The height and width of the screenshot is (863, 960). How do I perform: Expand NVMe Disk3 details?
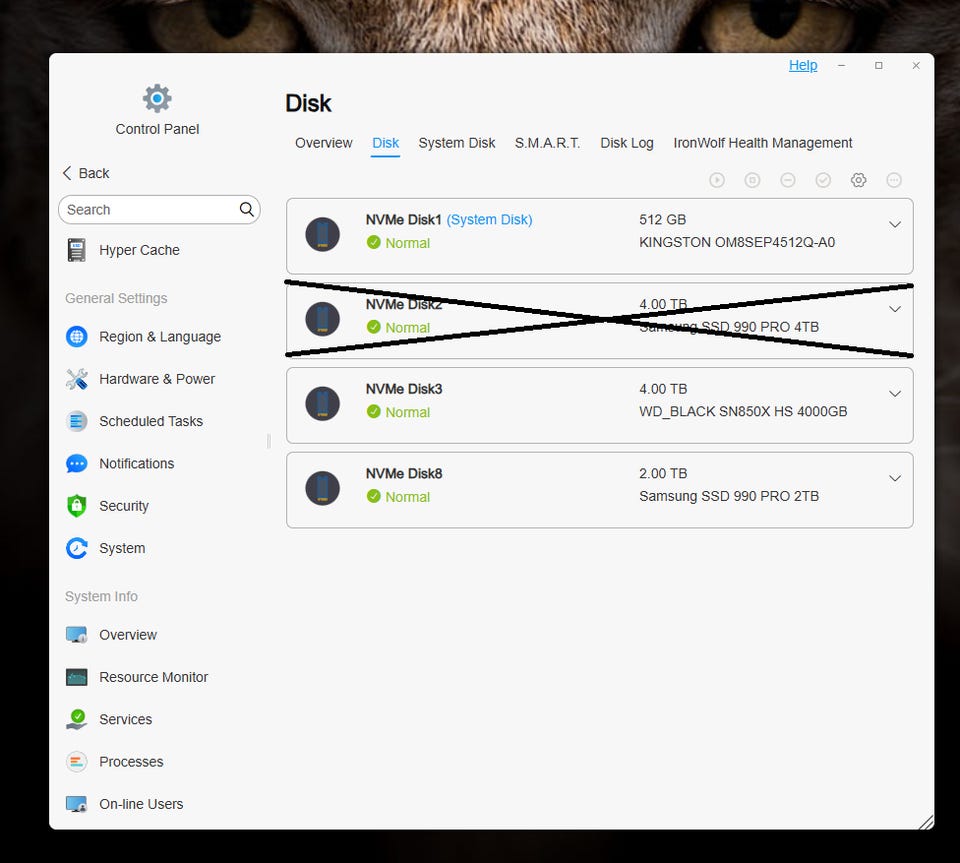pos(894,394)
